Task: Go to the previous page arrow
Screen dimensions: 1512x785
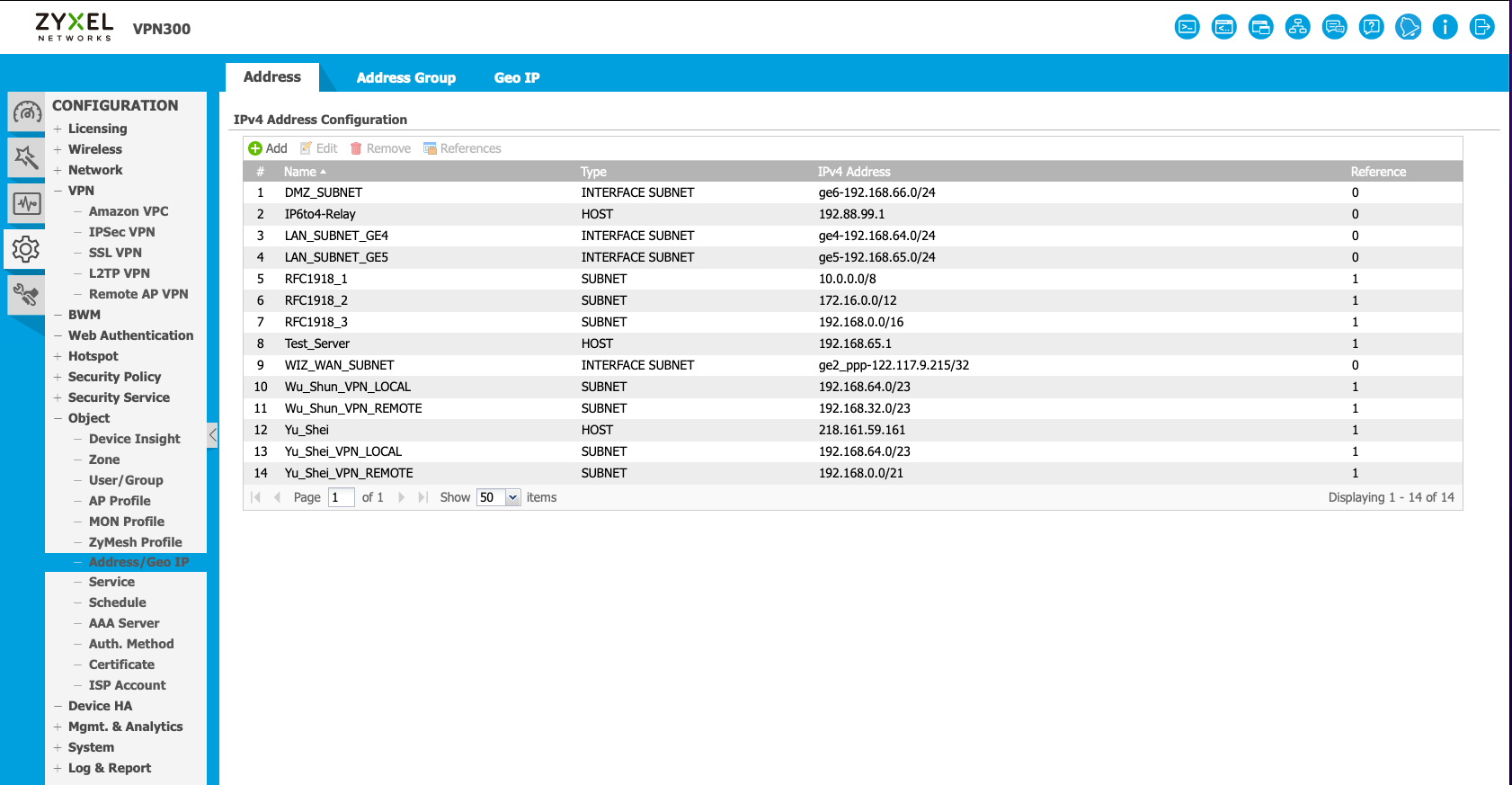Action: (x=277, y=497)
